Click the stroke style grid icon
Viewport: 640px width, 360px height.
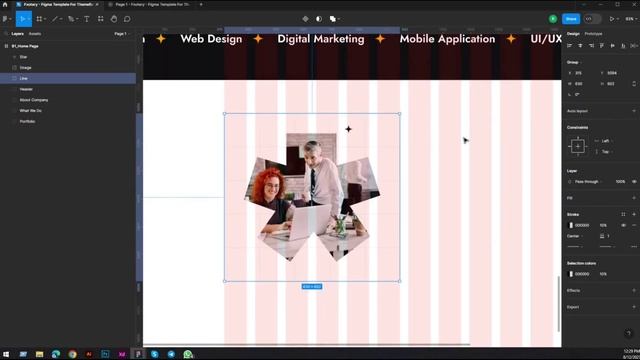(623, 214)
